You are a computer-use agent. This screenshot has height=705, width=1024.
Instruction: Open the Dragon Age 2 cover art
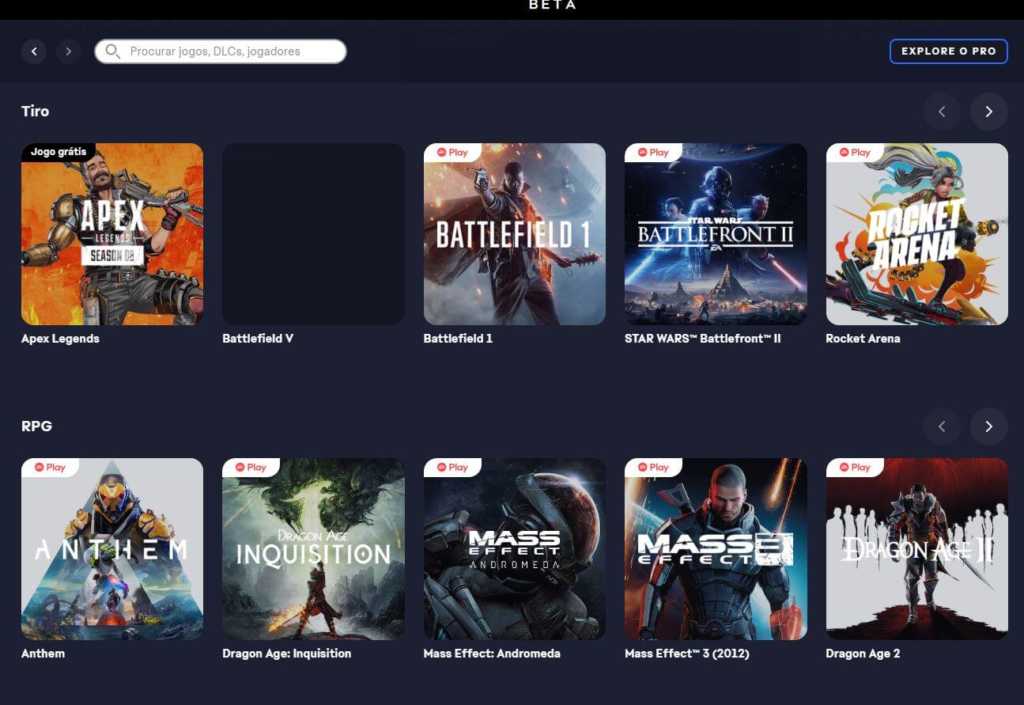click(x=917, y=549)
